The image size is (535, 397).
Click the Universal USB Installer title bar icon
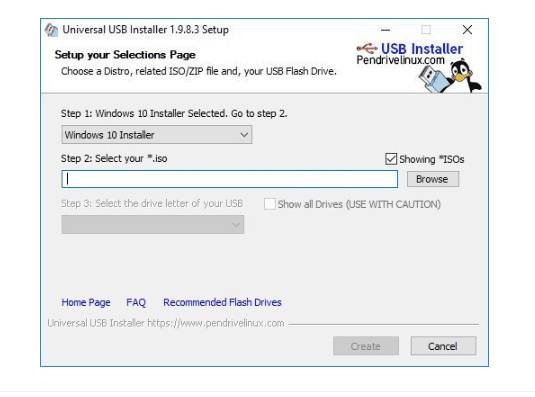click(52, 30)
